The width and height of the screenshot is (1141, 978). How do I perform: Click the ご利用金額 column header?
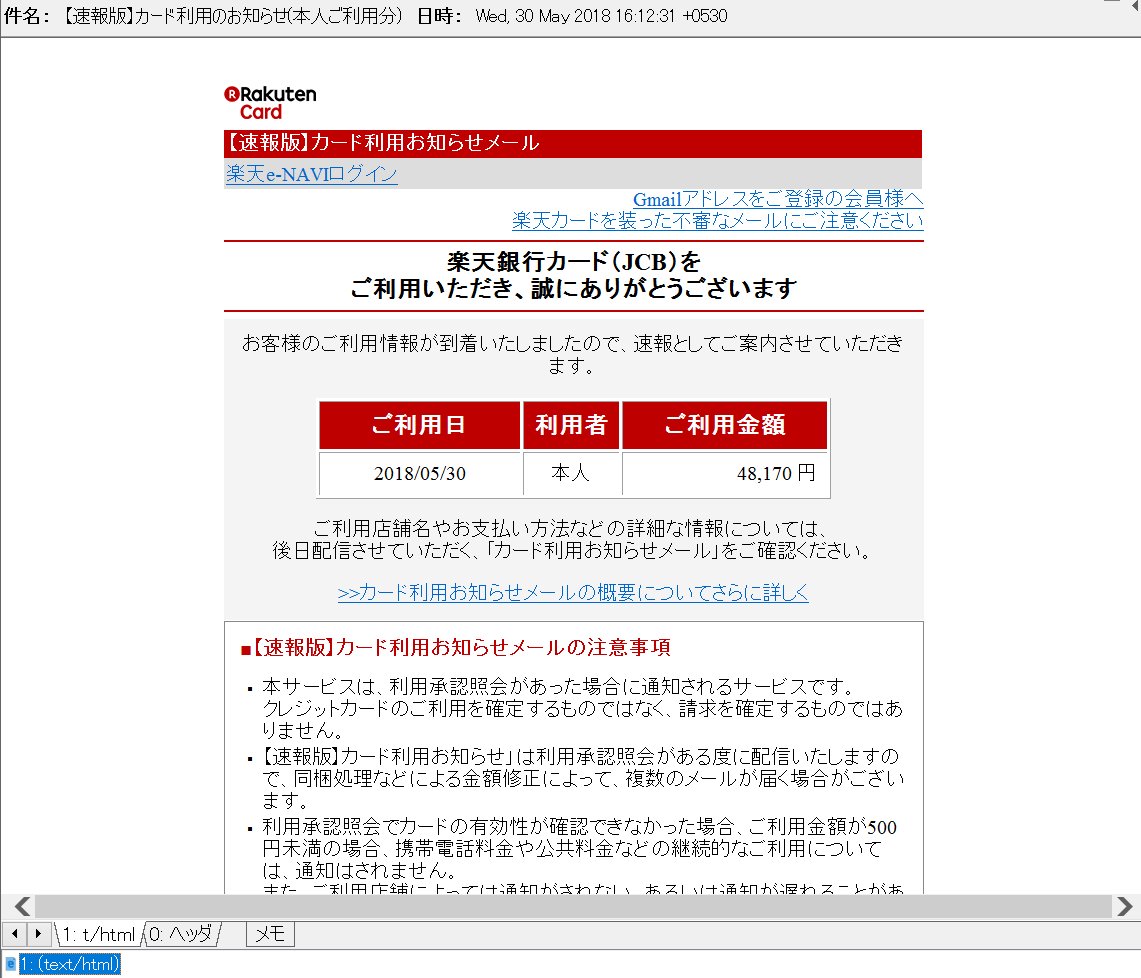[725, 425]
